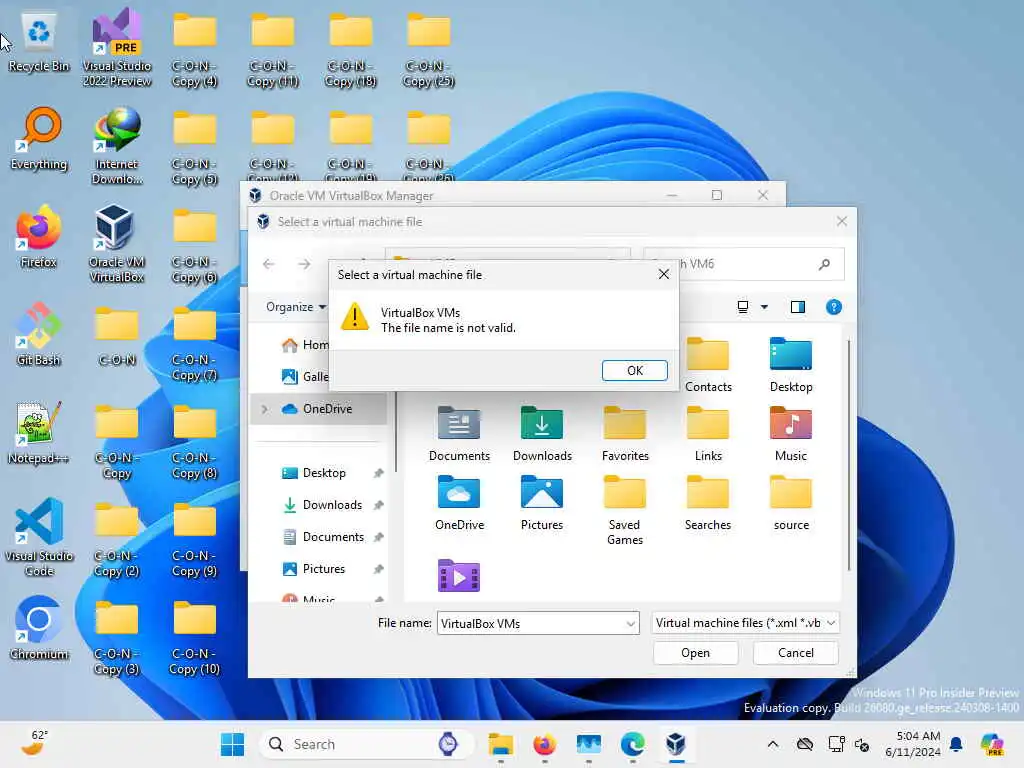Go forward in the file dialog
Image resolution: width=1024 pixels, height=768 pixels.
click(304, 264)
